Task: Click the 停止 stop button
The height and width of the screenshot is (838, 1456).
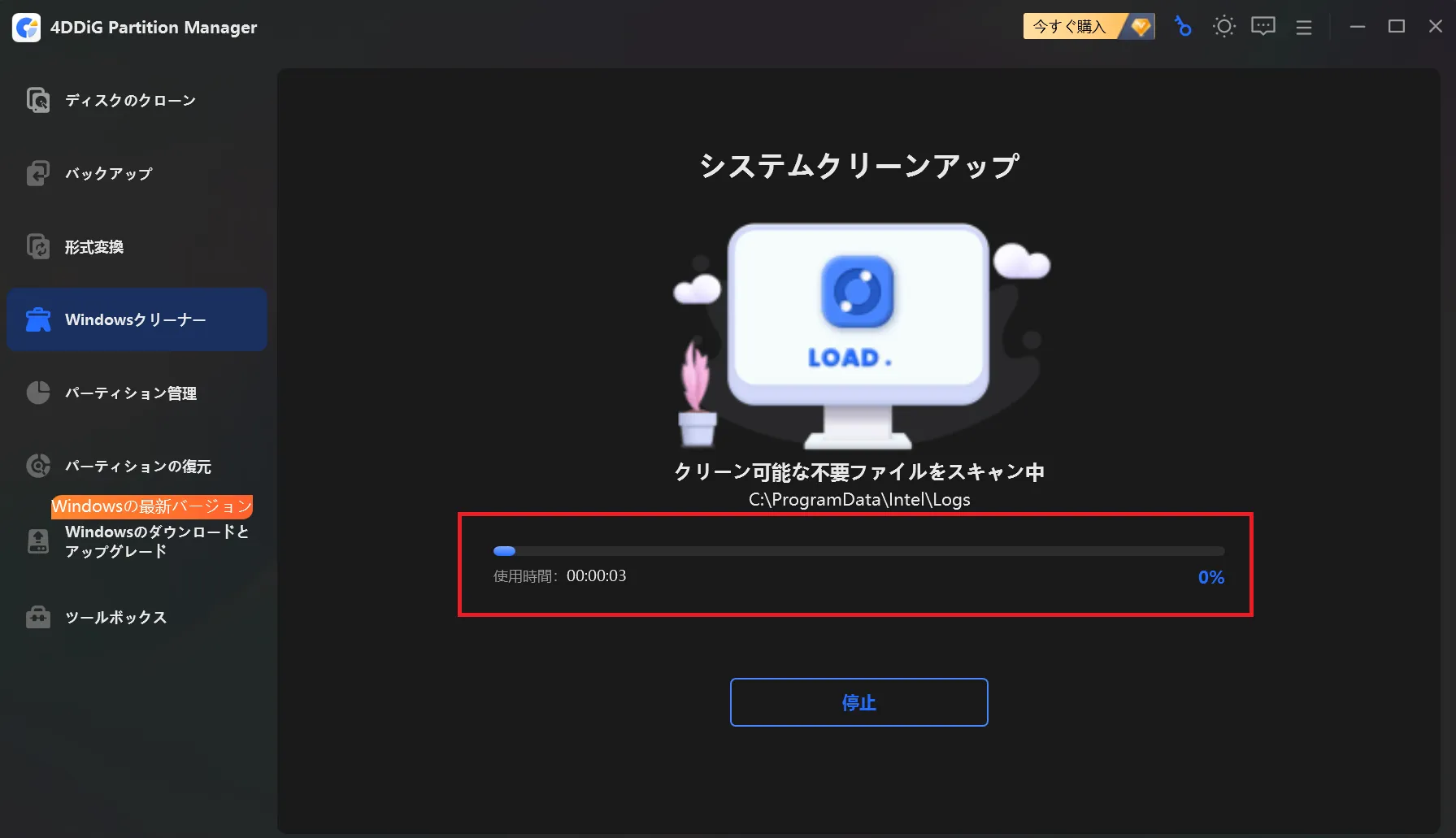Action: (x=859, y=702)
